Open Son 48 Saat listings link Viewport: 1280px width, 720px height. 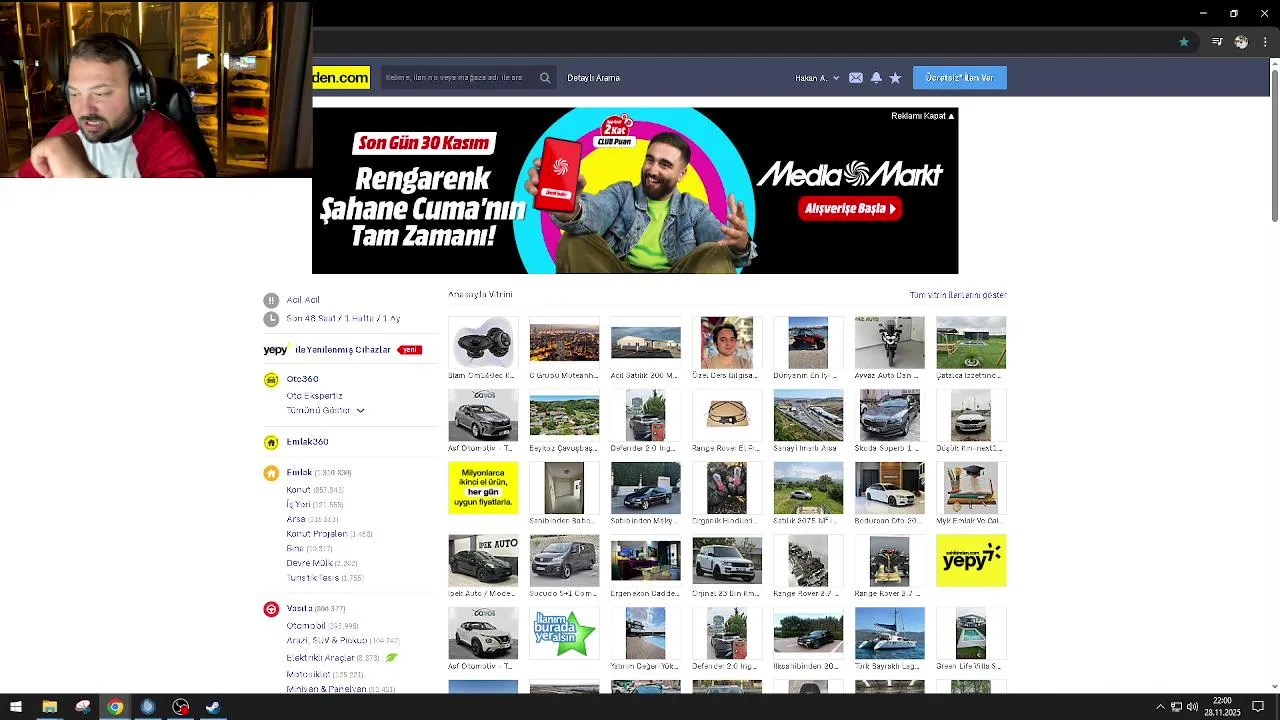(x=343, y=319)
